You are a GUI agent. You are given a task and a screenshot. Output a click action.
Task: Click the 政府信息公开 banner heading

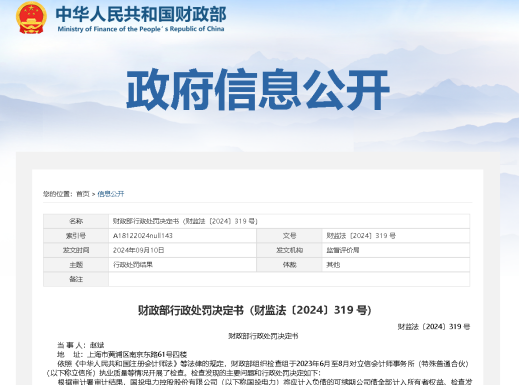tap(258, 89)
